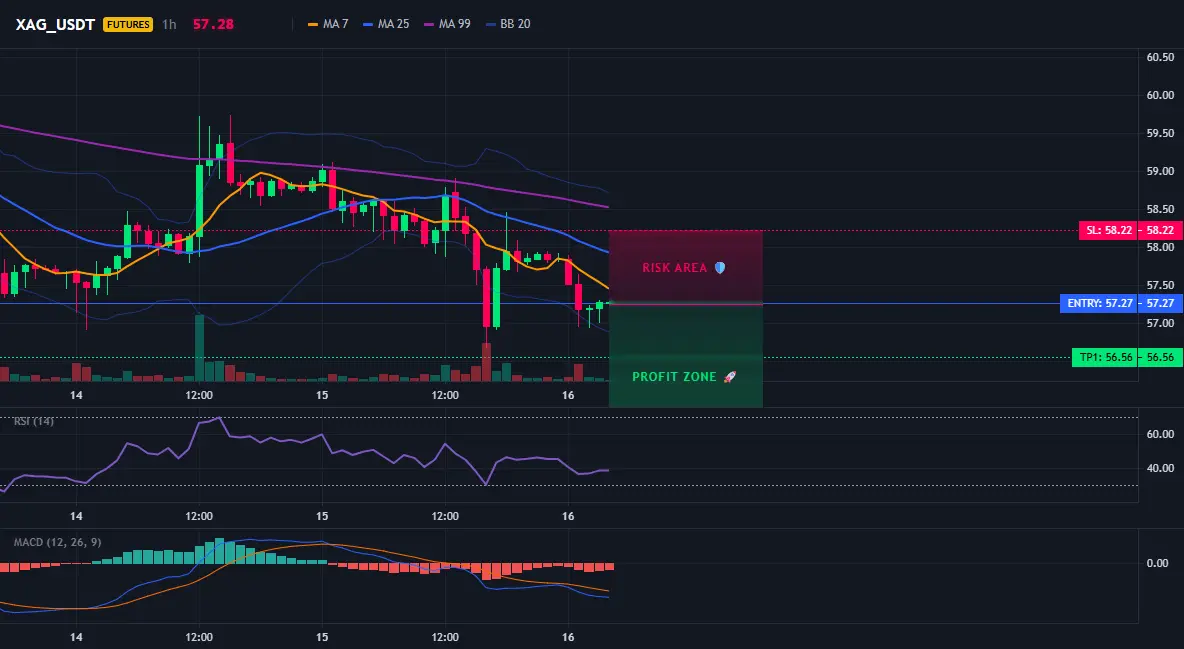This screenshot has height=649, width=1184.
Task: Click the 60.00 price axis value
Action: point(1160,95)
